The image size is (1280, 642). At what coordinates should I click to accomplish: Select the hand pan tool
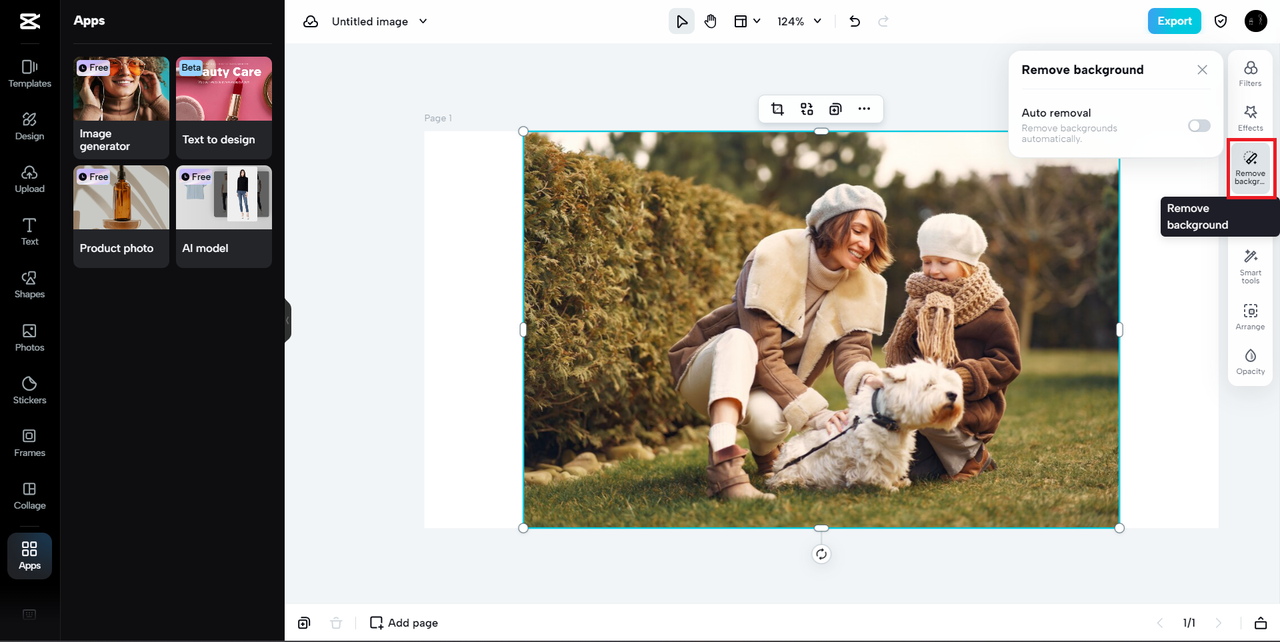tap(711, 21)
